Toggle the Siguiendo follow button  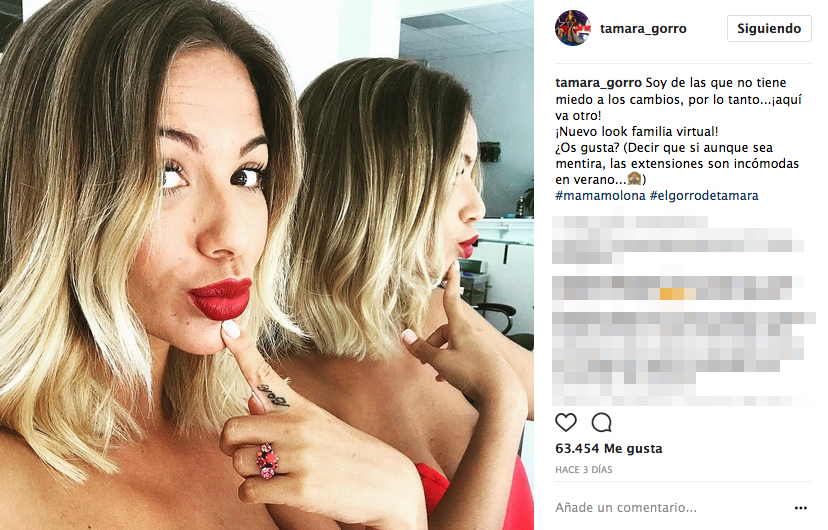(769, 29)
